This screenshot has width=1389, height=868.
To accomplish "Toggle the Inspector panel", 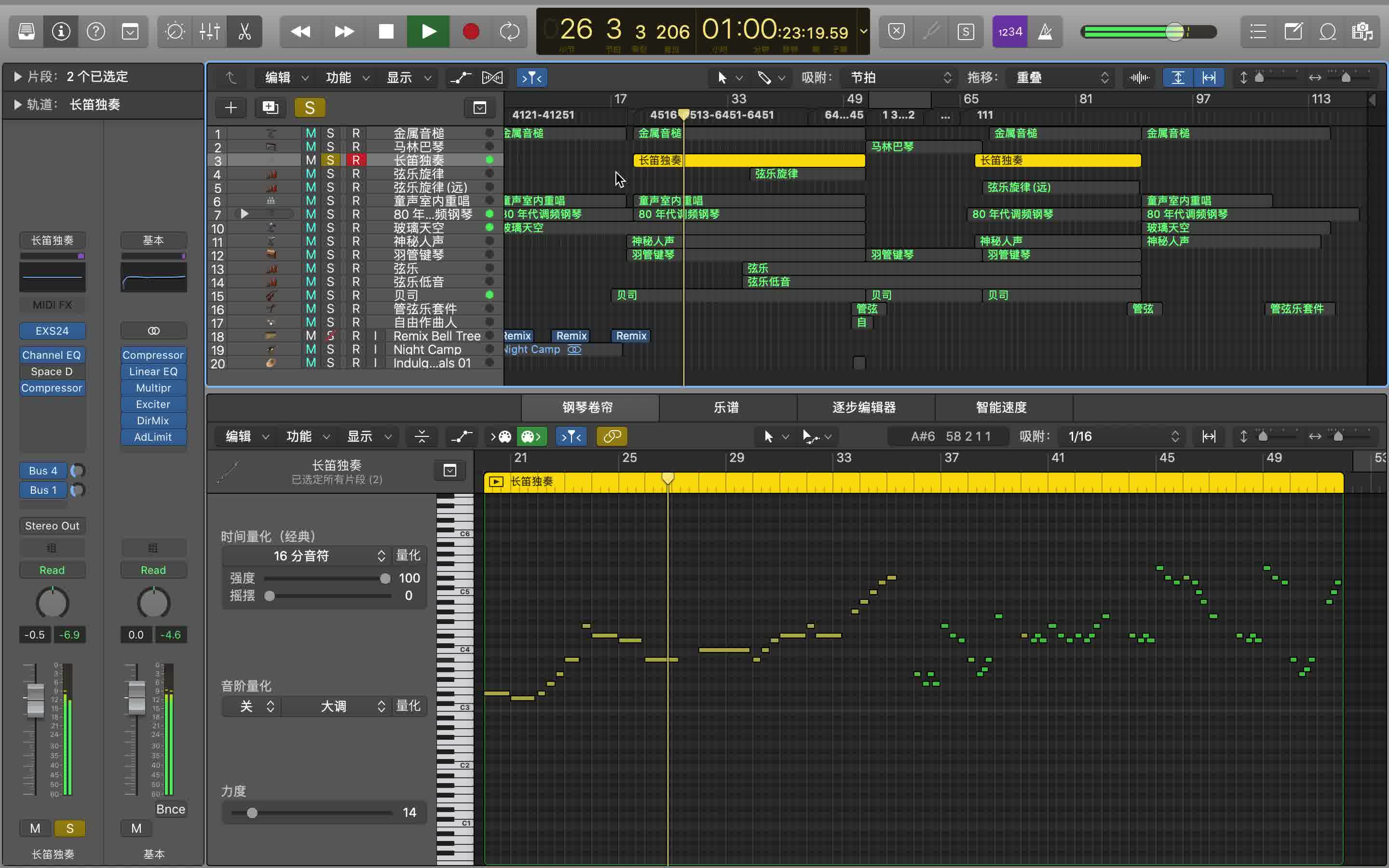I will click(x=61, y=31).
